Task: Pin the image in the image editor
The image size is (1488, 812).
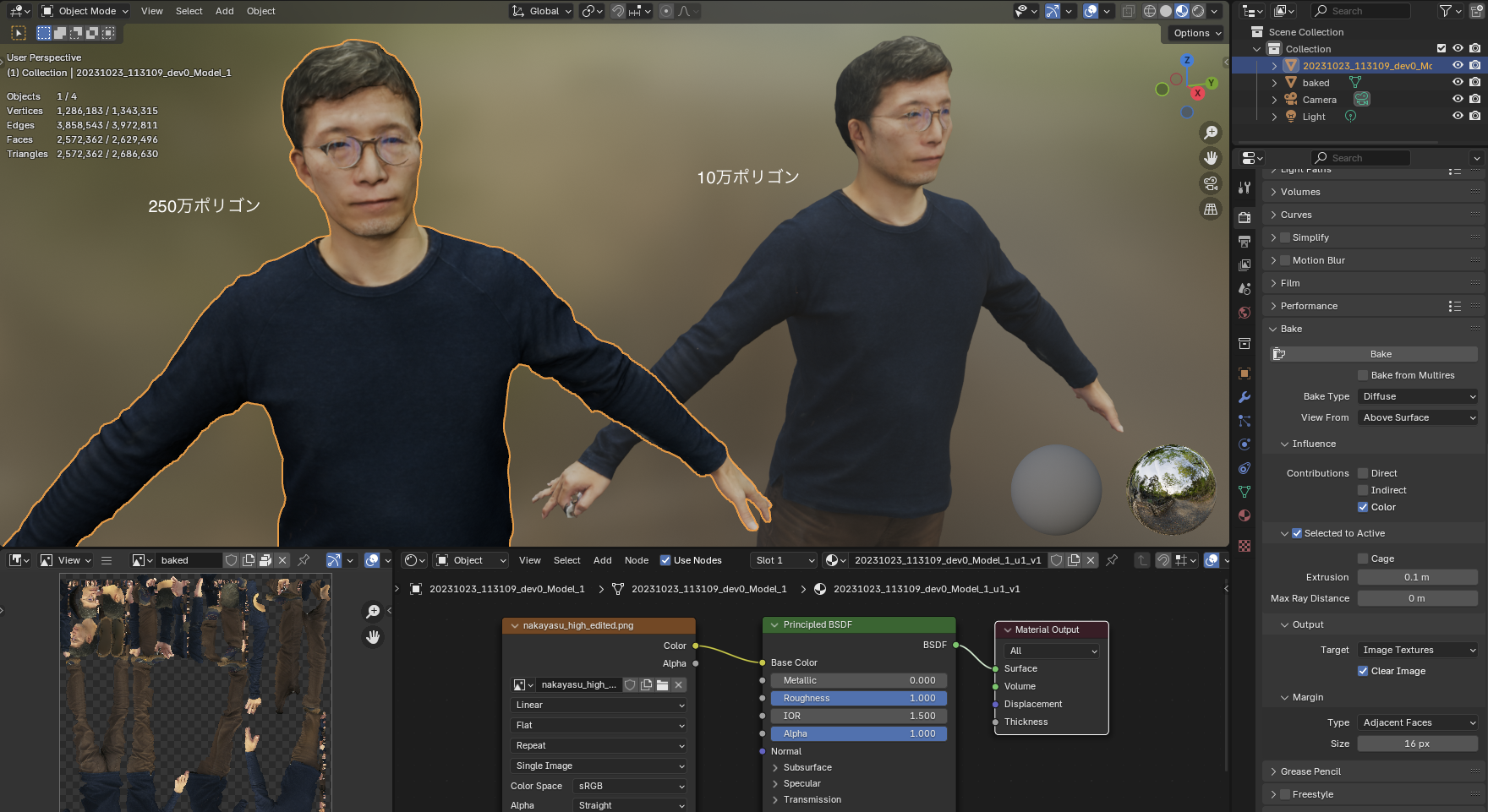Action: [304, 560]
